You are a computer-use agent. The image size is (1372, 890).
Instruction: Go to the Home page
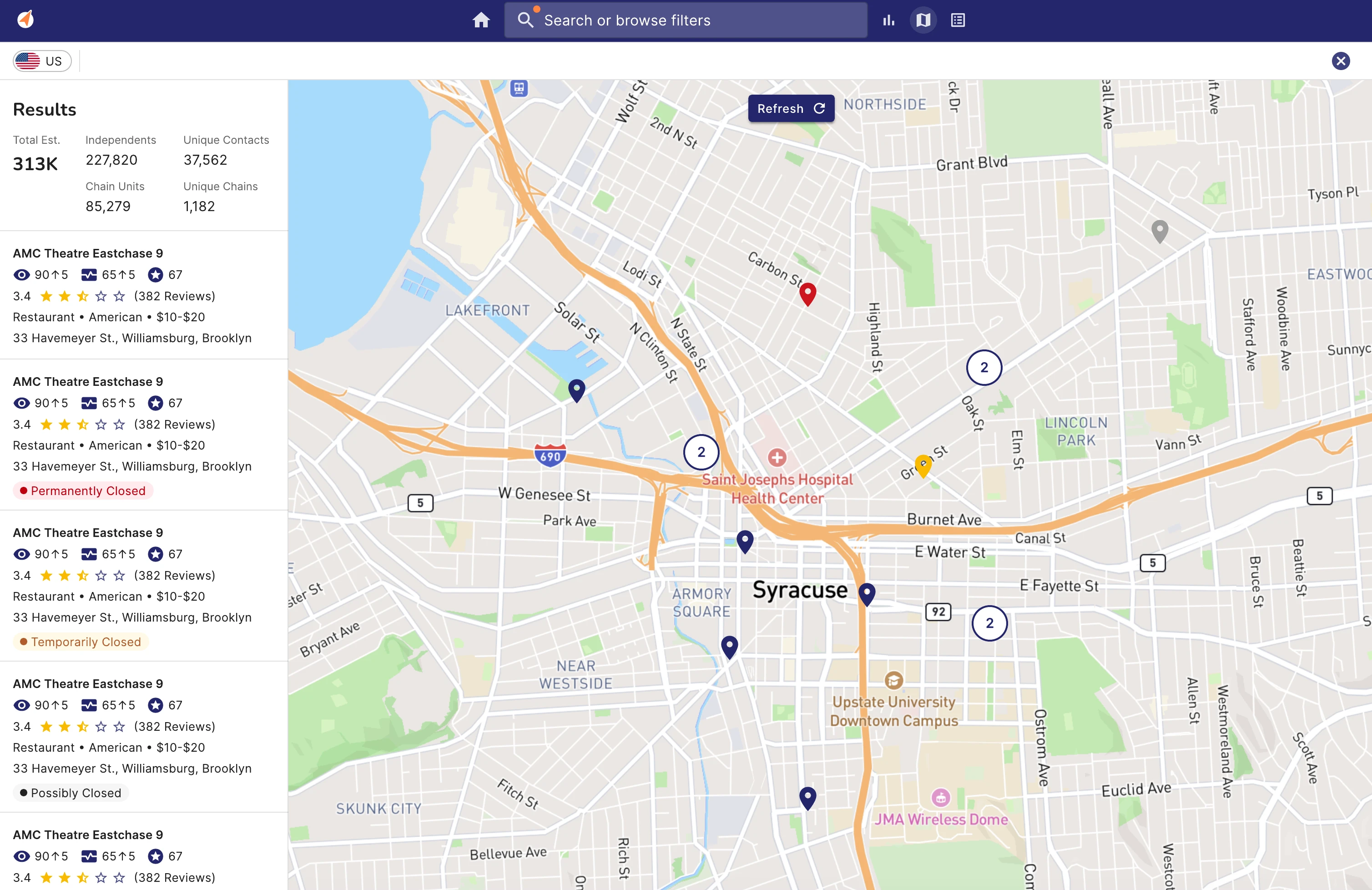click(x=481, y=20)
